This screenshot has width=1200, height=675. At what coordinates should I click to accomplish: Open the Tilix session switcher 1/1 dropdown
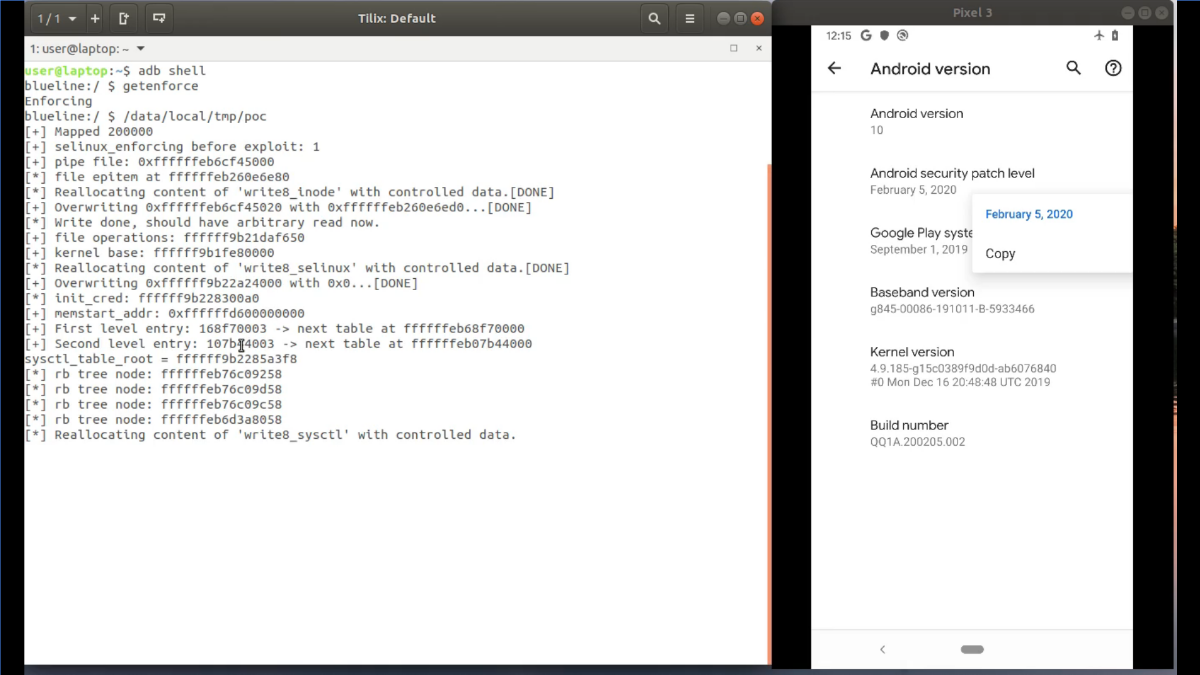[x=56, y=18]
